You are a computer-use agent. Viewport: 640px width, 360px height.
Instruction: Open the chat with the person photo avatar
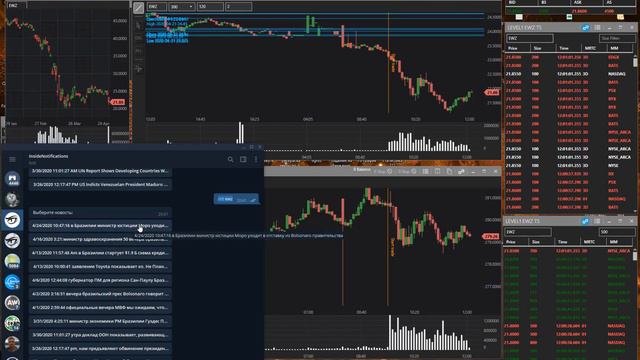click(12, 344)
